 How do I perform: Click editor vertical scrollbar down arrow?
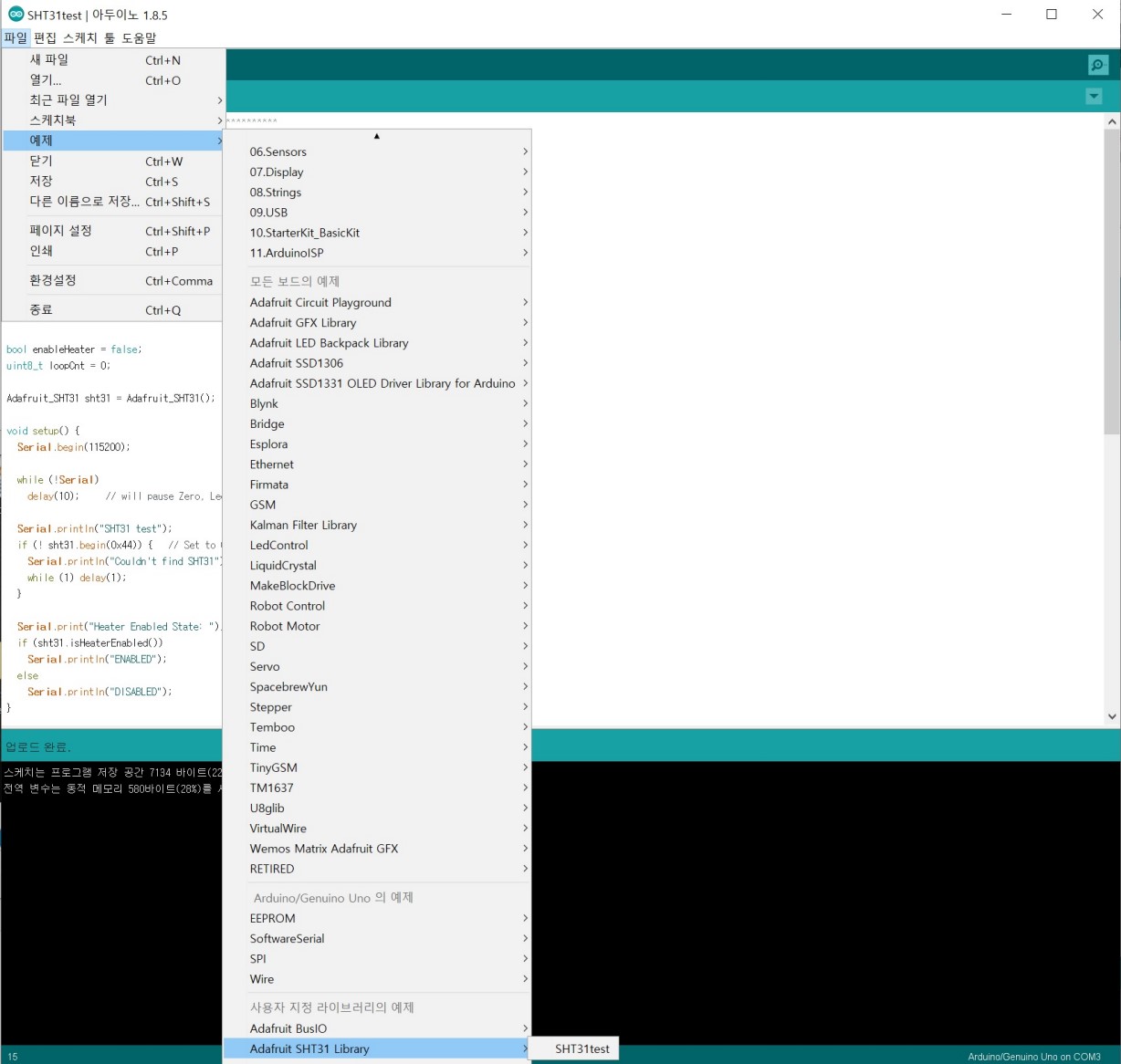(1112, 717)
